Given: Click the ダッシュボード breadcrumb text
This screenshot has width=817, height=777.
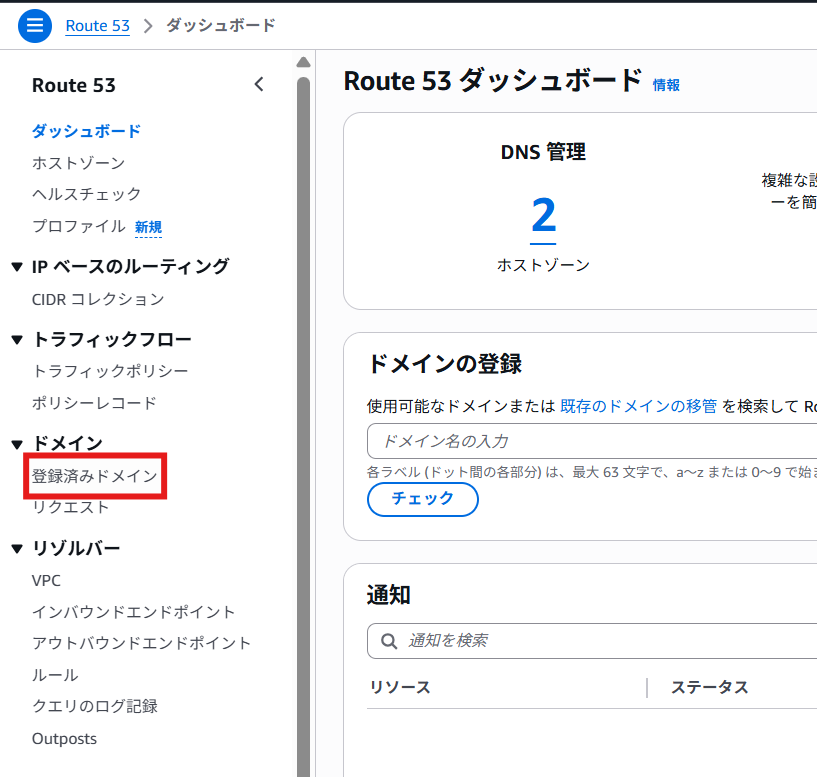Looking at the screenshot, I should coord(221,26).
